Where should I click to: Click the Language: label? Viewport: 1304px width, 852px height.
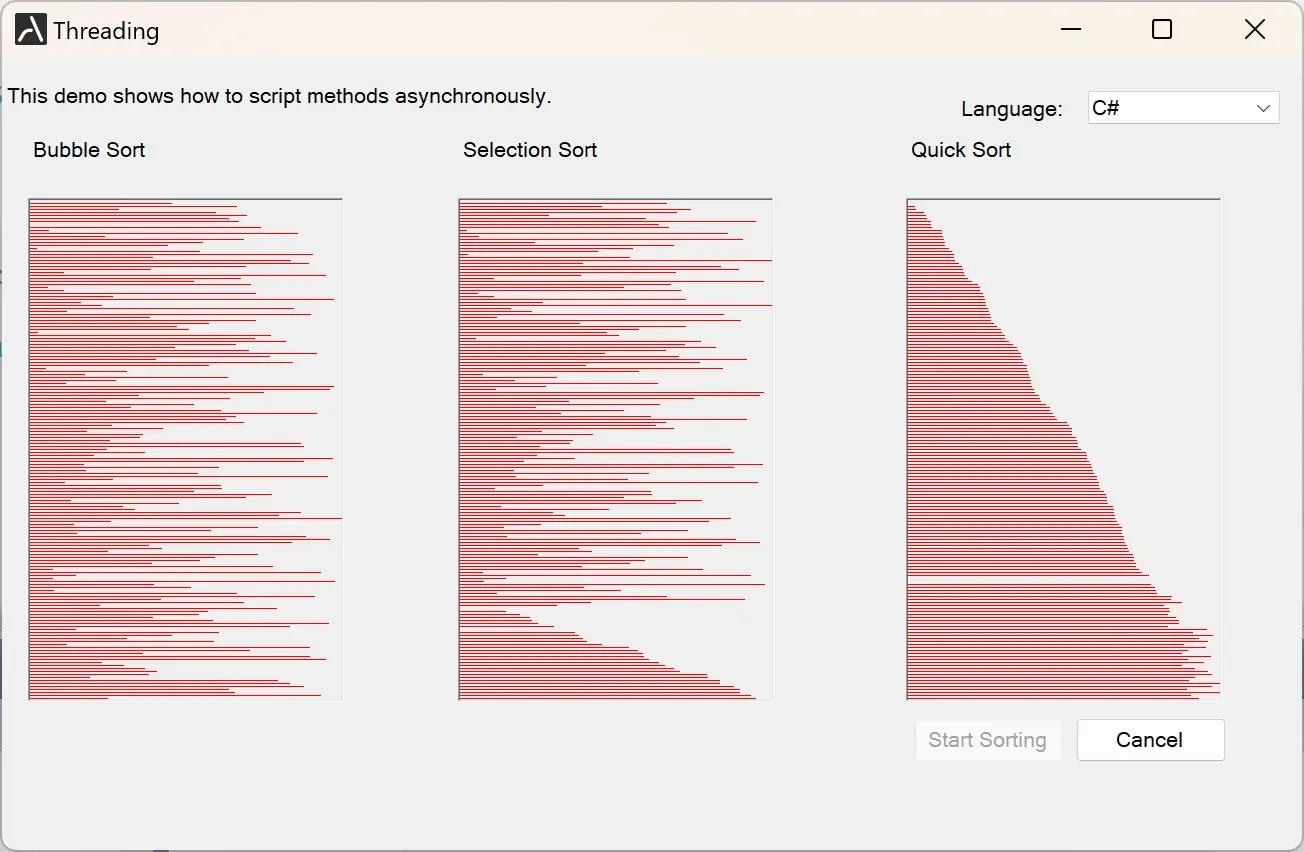(1011, 109)
